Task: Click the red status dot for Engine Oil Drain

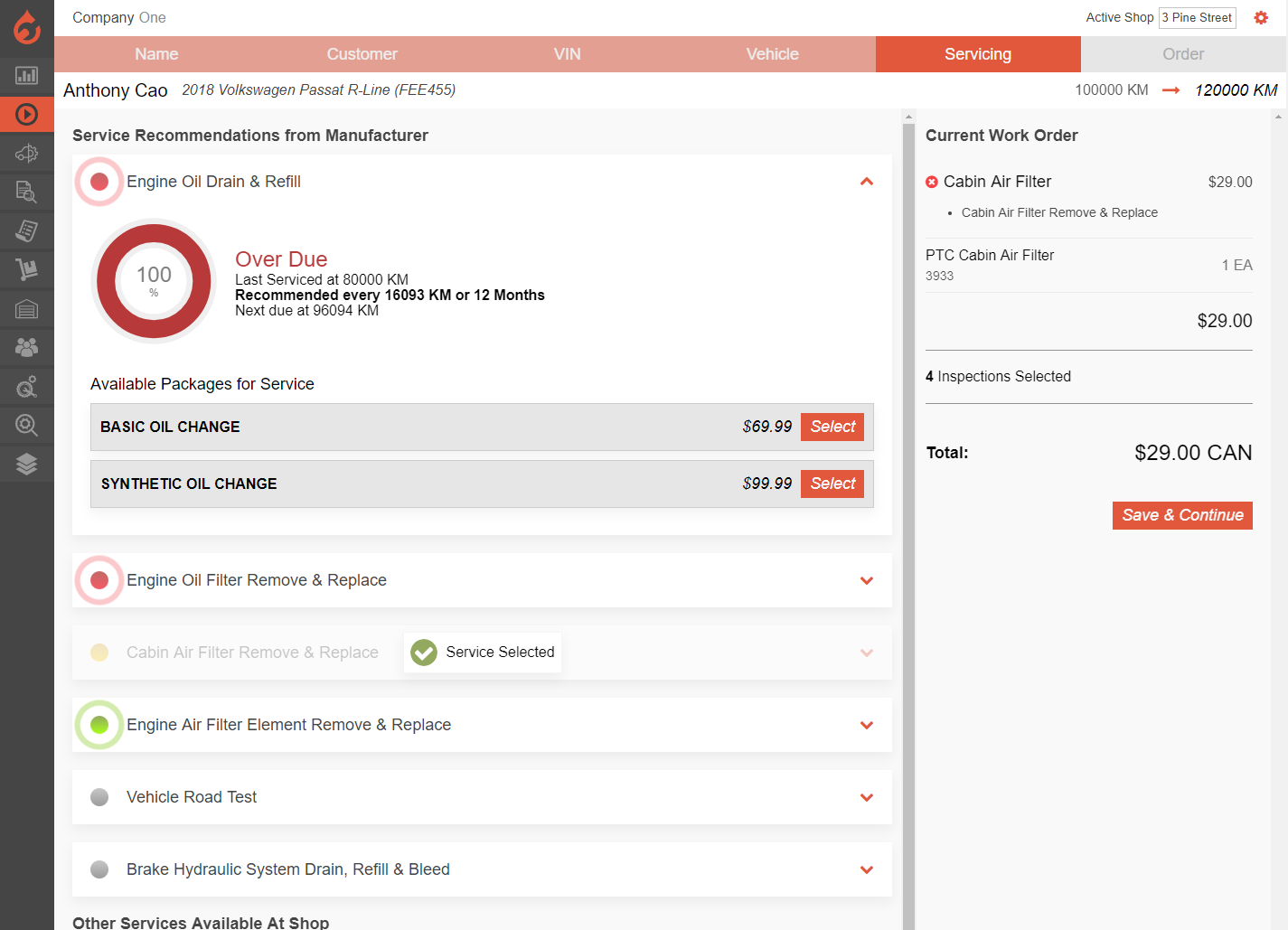Action: [99, 182]
